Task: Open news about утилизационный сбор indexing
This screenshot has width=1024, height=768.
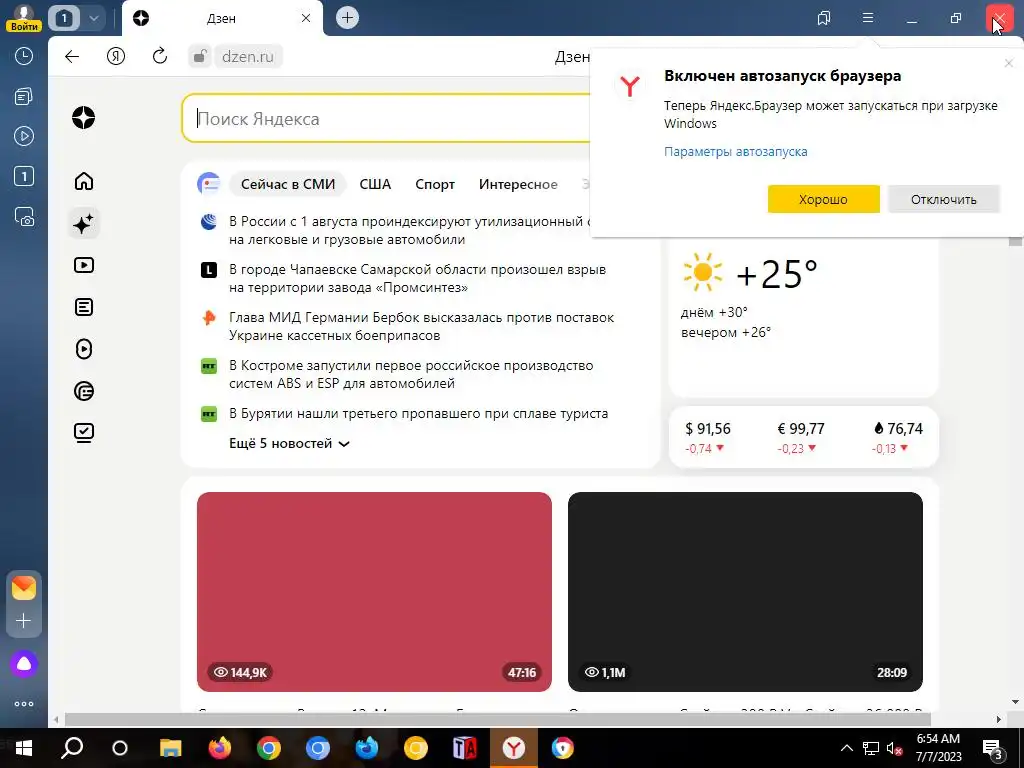Action: point(410,231)
